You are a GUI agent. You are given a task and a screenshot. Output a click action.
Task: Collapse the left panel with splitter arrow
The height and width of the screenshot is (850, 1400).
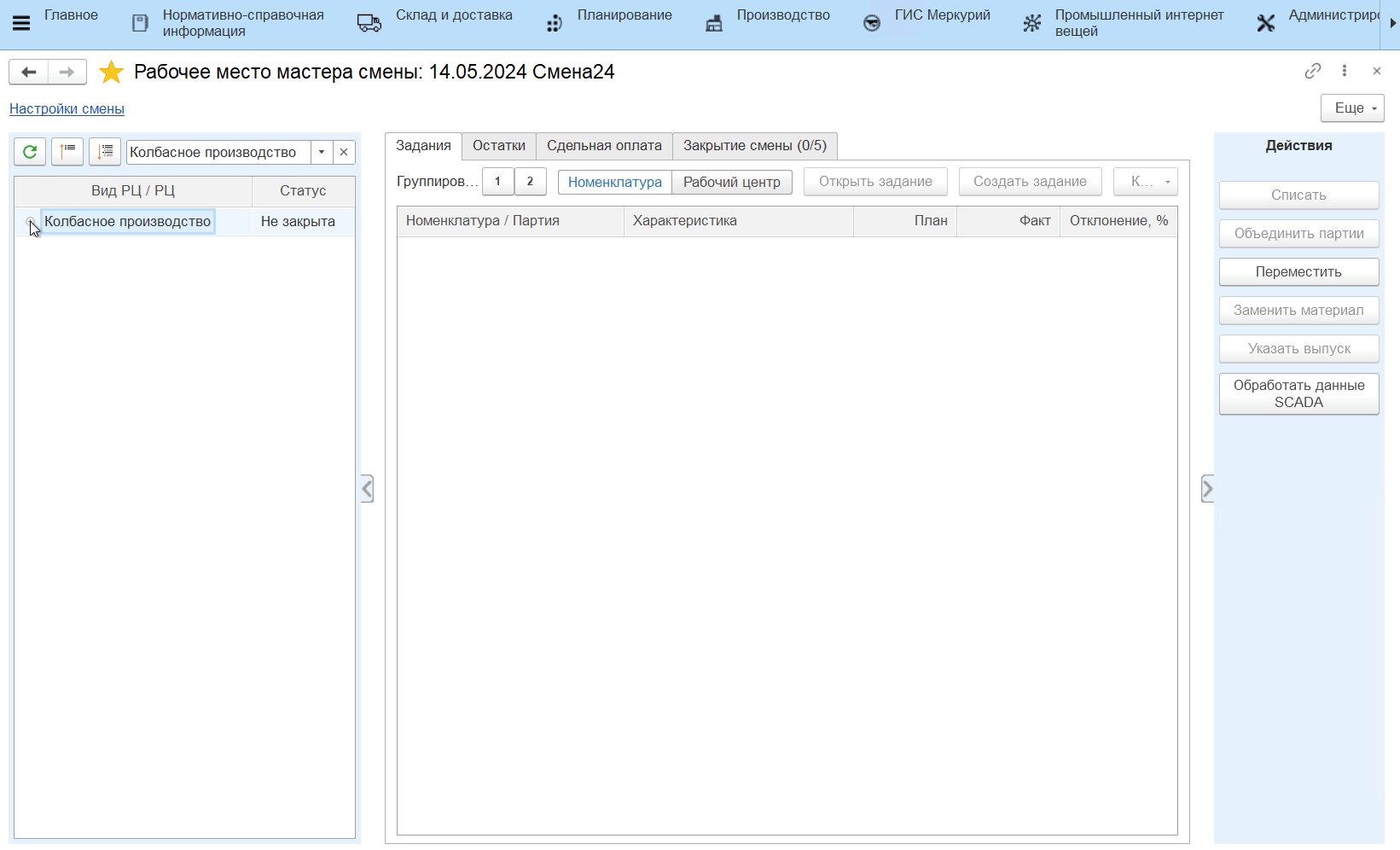coord(367,489)
